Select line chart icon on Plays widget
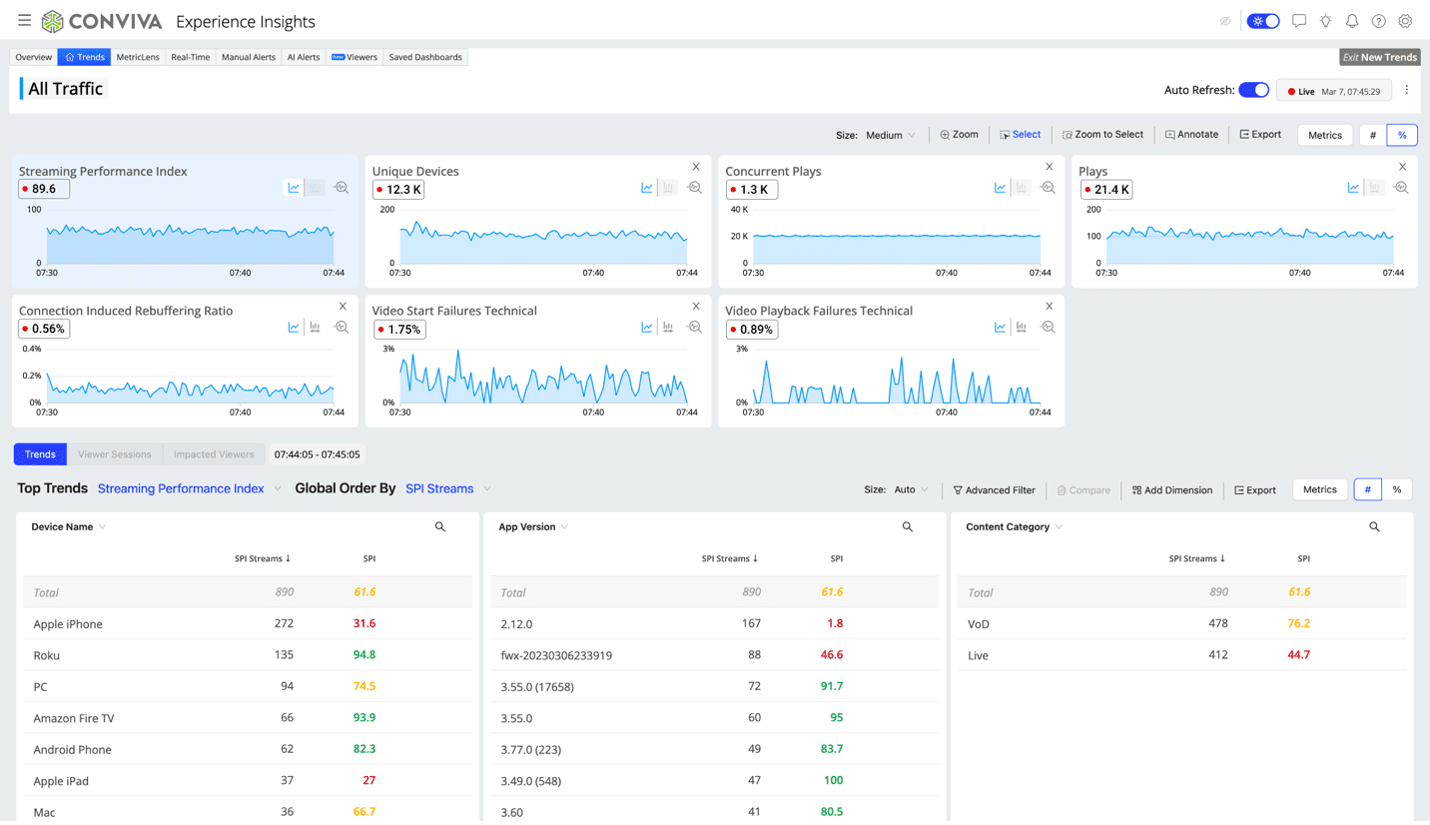 click(x=1353, y=188)
